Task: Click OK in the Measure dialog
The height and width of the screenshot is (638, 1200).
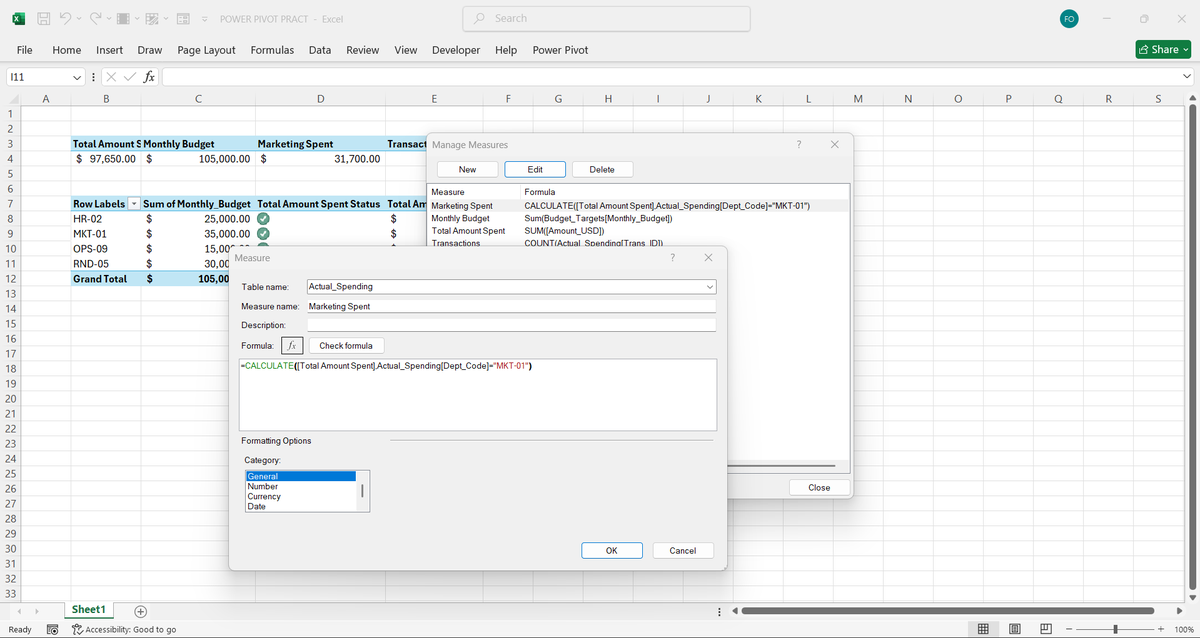Action: pos(611,551)
